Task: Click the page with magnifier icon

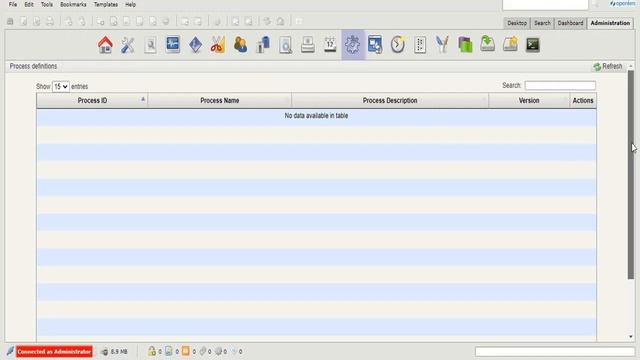Action: tap(286, 45)
